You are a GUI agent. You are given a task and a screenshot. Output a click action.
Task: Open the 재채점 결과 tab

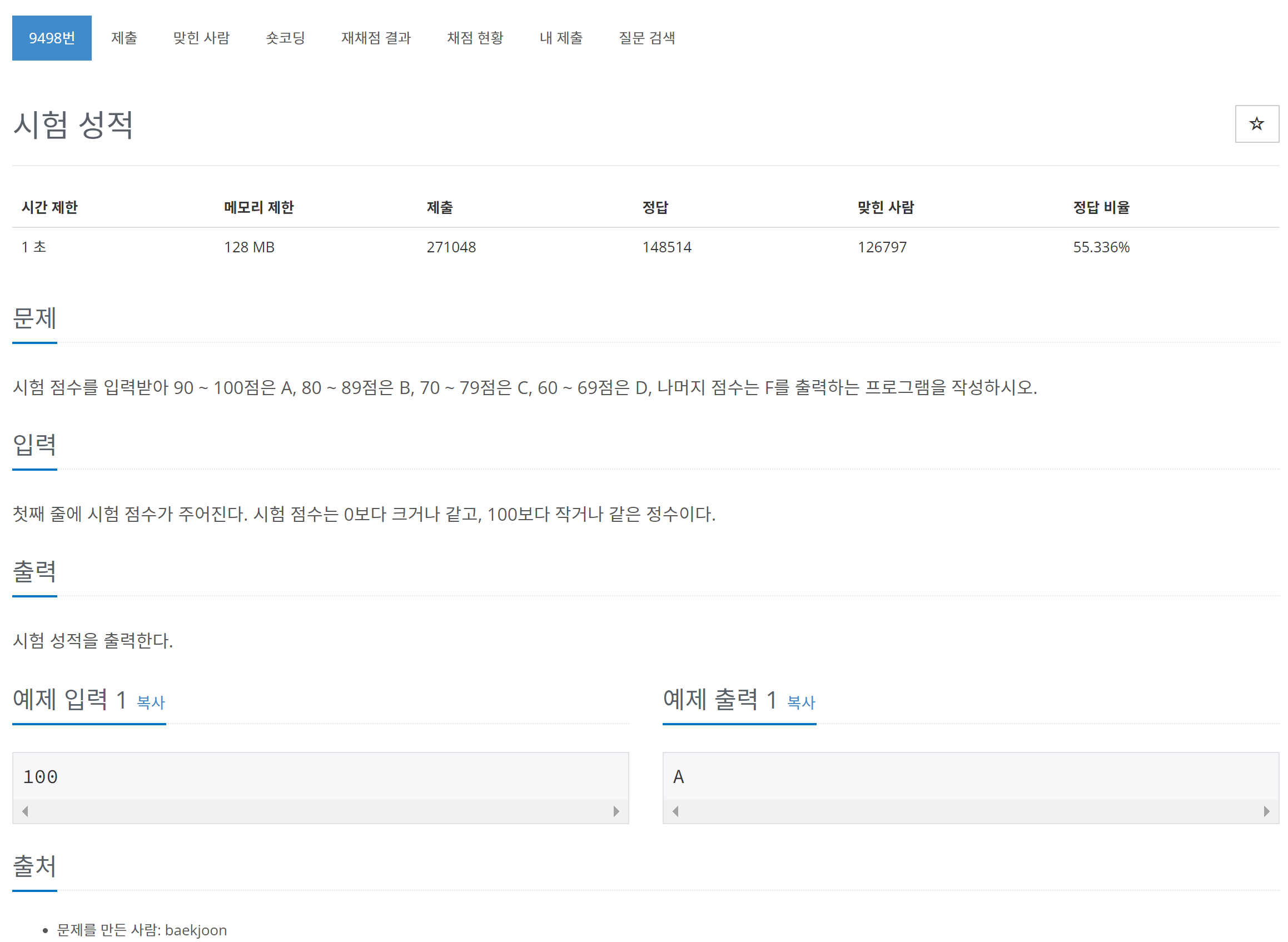[376, 38]
